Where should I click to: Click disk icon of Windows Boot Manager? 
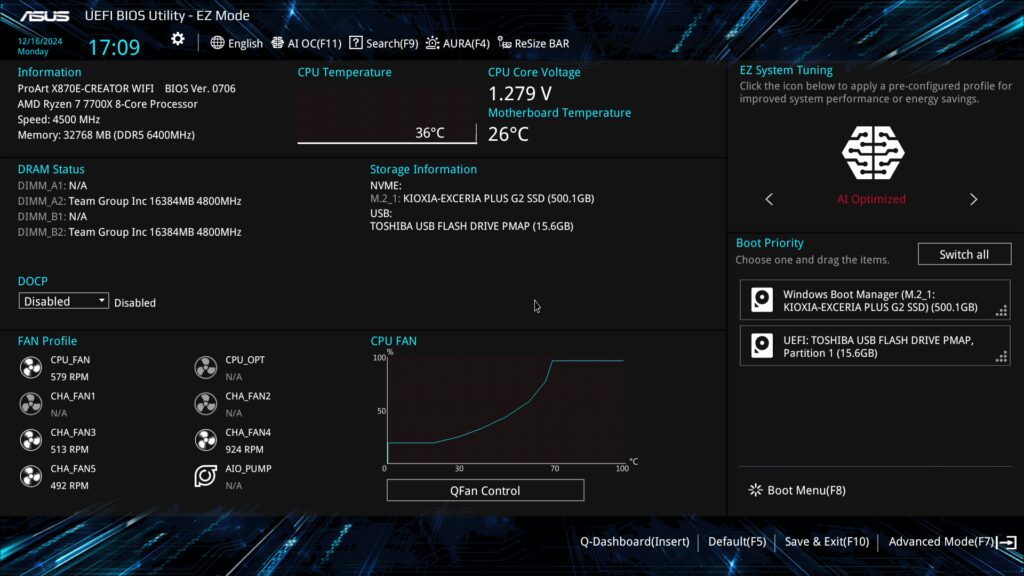point(761,300)
